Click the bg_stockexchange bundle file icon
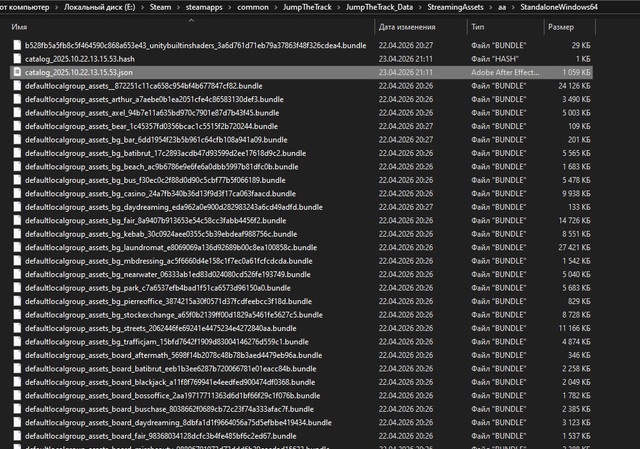 17,315
